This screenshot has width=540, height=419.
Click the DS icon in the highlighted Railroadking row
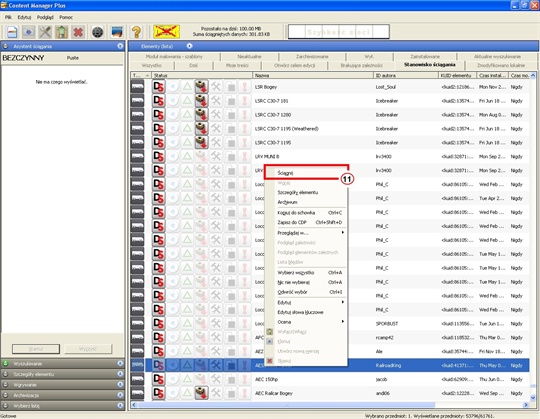pos(158,365)
